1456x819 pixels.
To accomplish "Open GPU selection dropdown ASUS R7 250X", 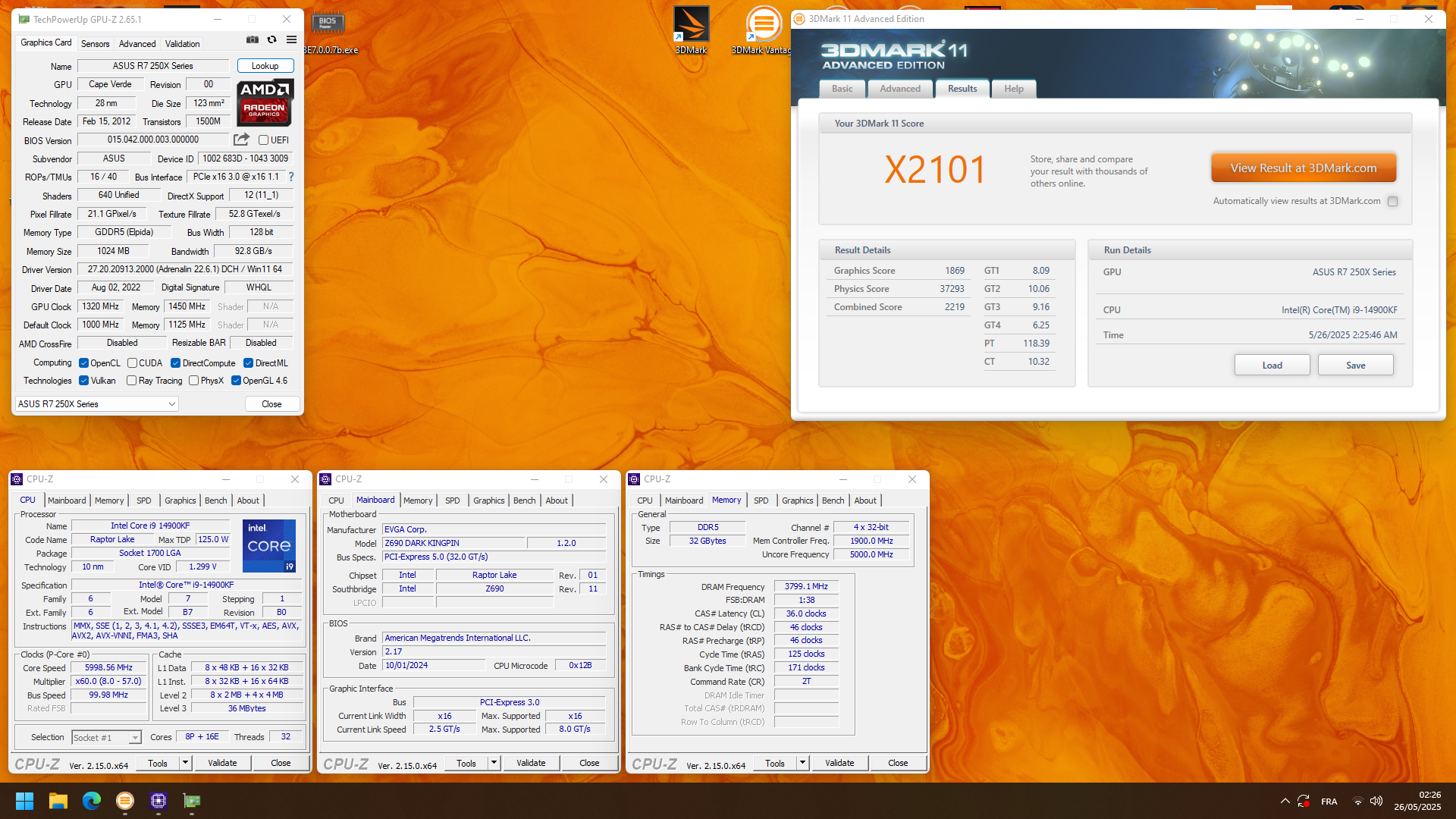I will [x=97, y=404].
